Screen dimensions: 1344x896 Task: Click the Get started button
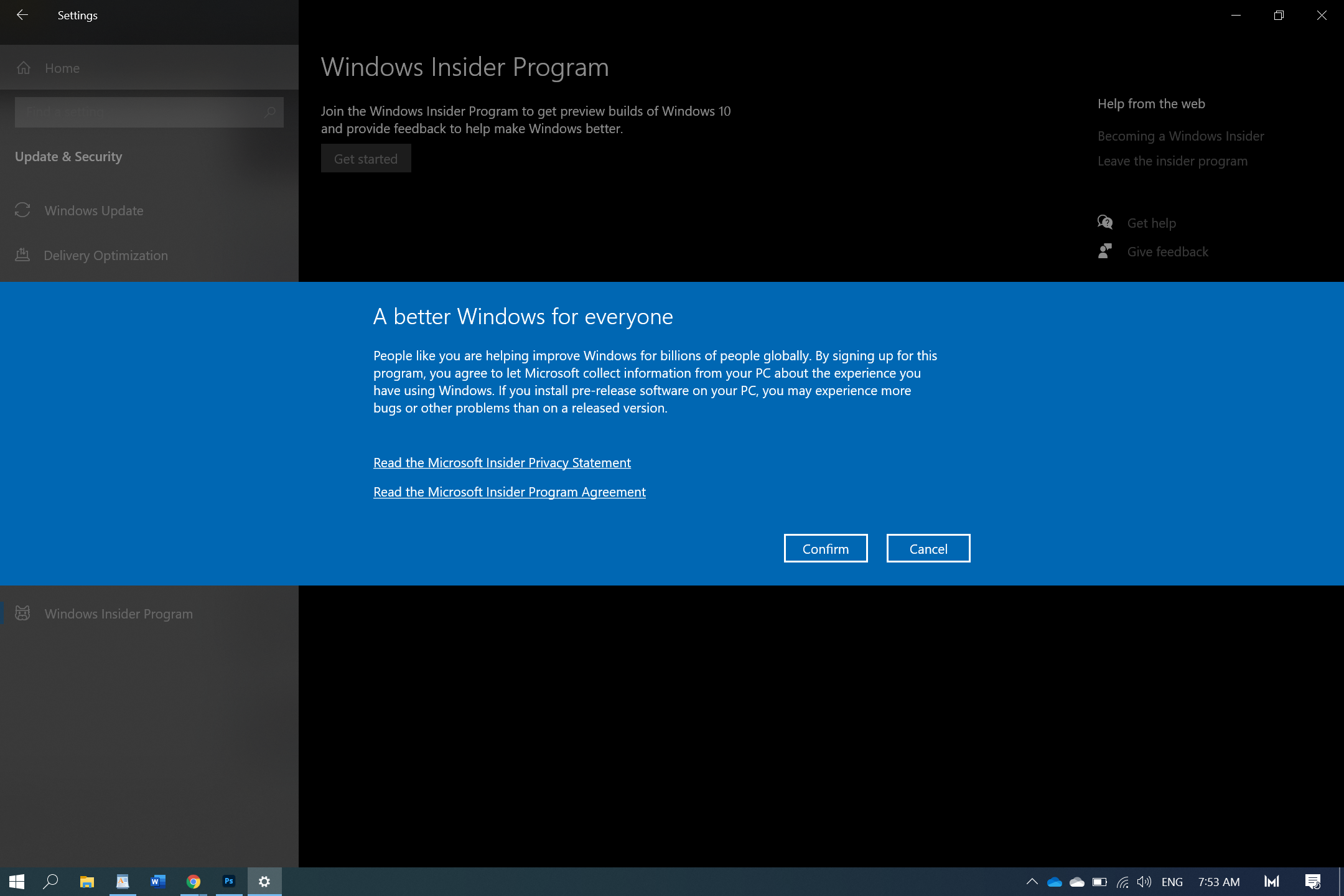366,158
